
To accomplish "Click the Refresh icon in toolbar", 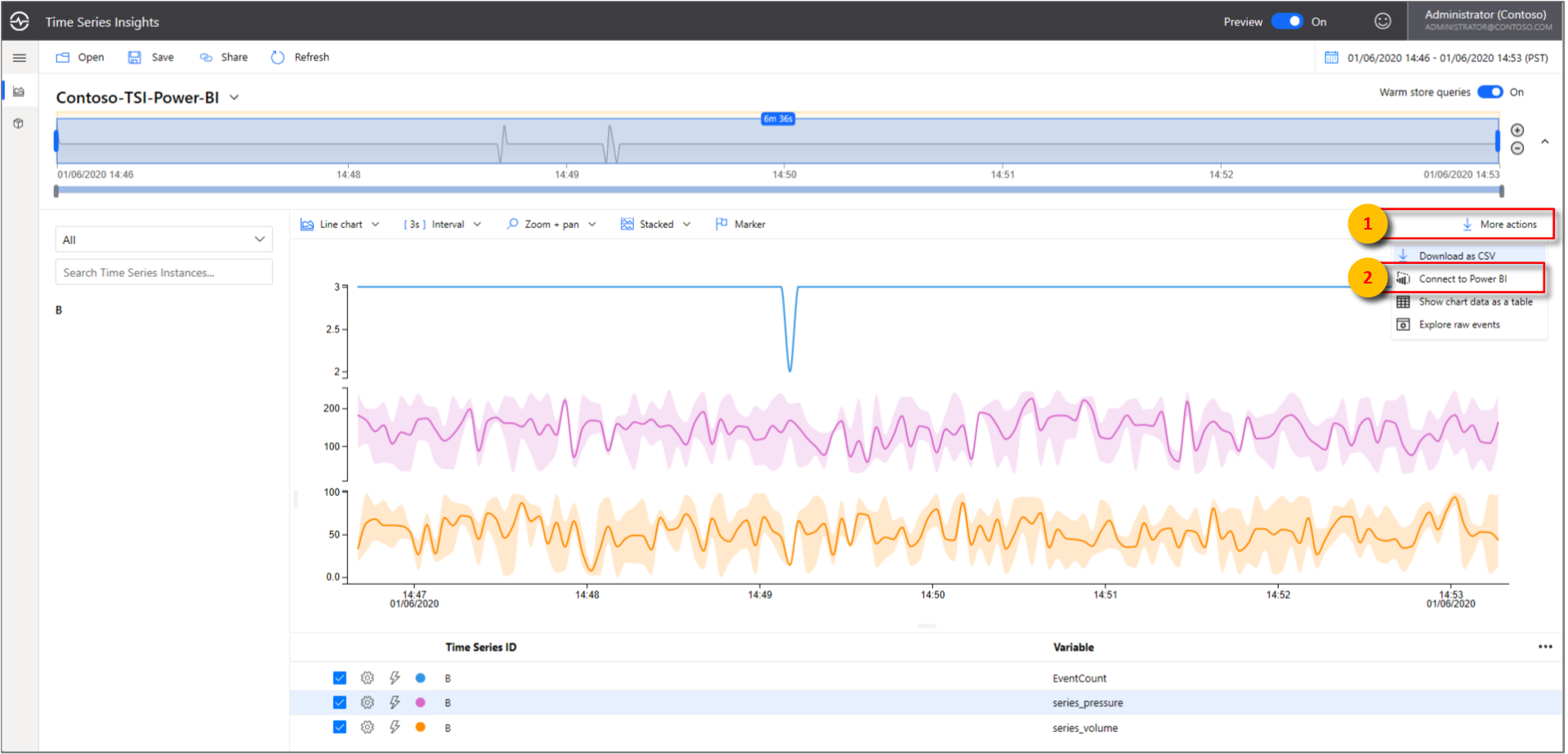I will click(x=278, y=57).
